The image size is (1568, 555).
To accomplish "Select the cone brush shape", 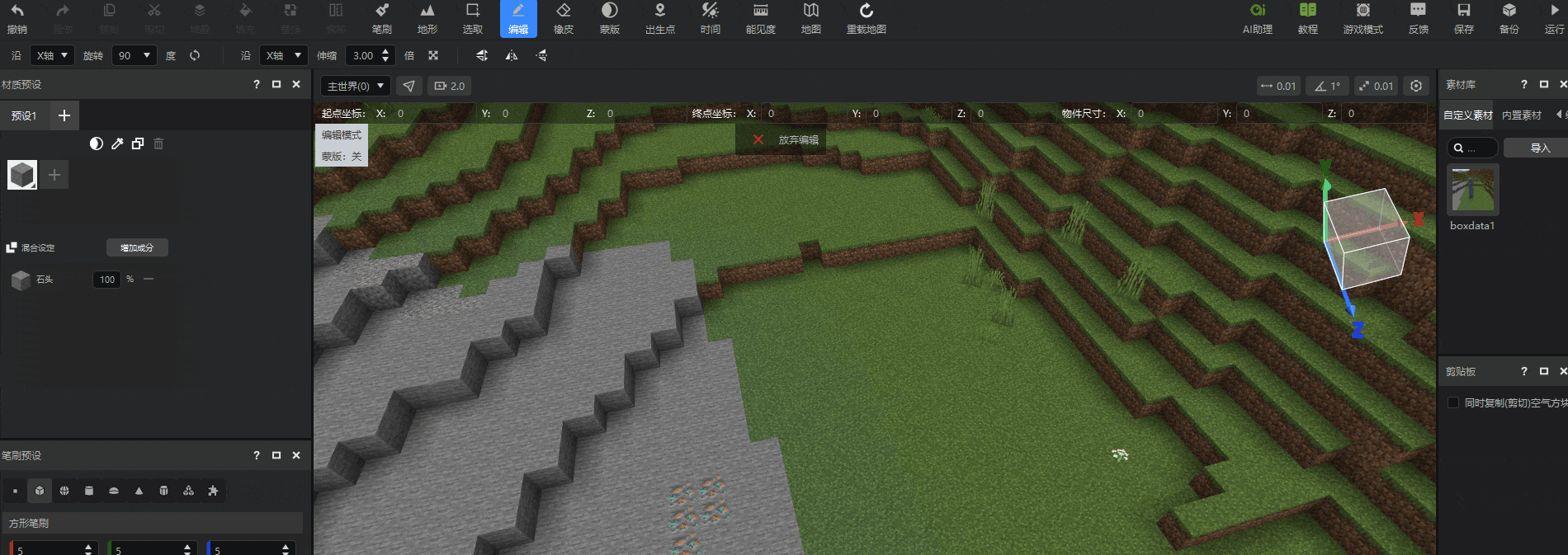I will point(139,491).
